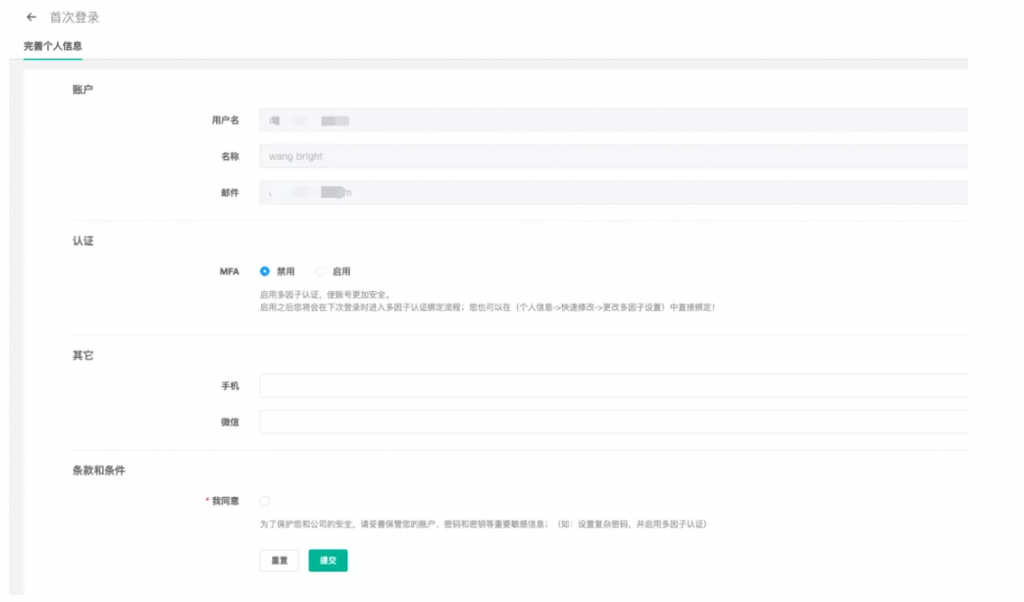Viewport: 1024px width, 602px height.
Task: Click the 认证 section heading
Action: [83, 241]
